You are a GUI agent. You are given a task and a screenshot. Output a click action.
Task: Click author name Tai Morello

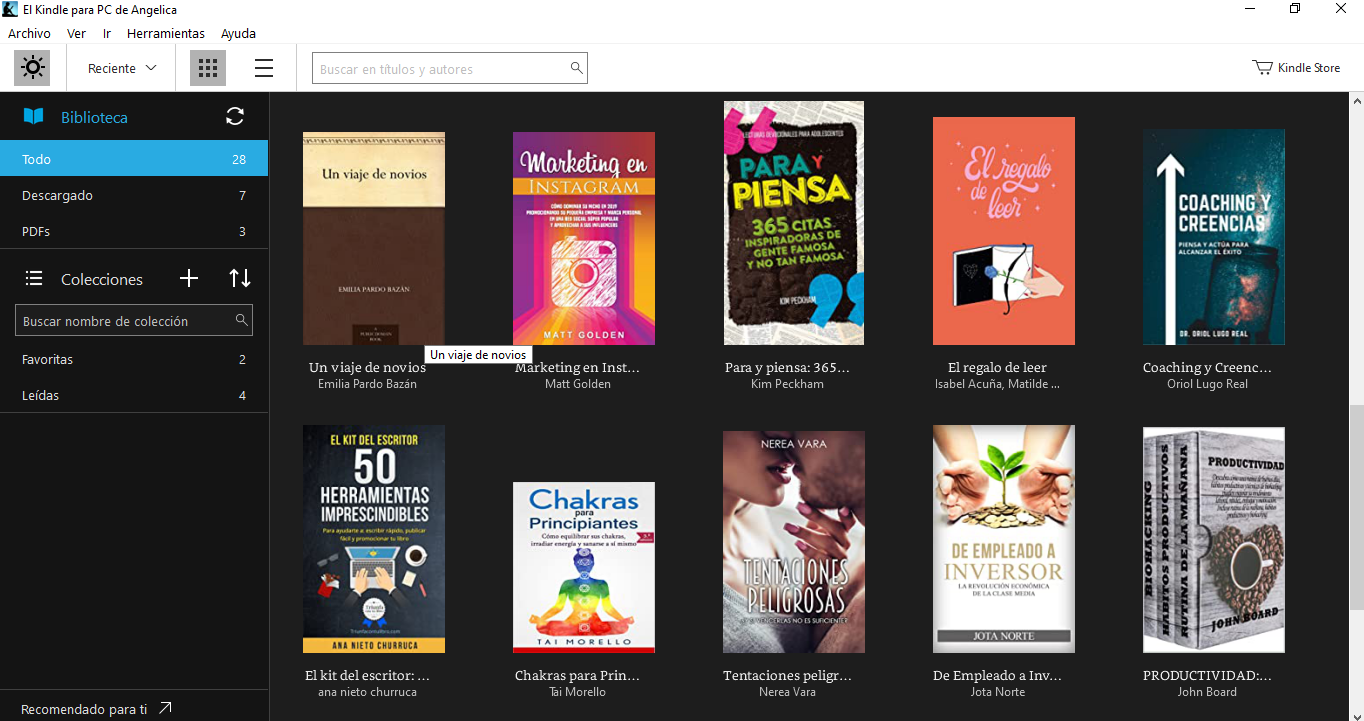point(577,692)
